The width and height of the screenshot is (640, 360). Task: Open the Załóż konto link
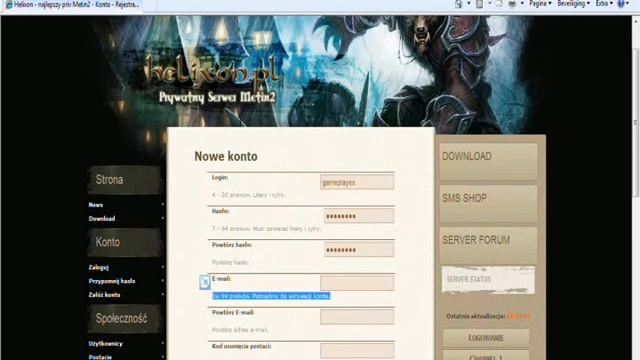click(104, 295)
